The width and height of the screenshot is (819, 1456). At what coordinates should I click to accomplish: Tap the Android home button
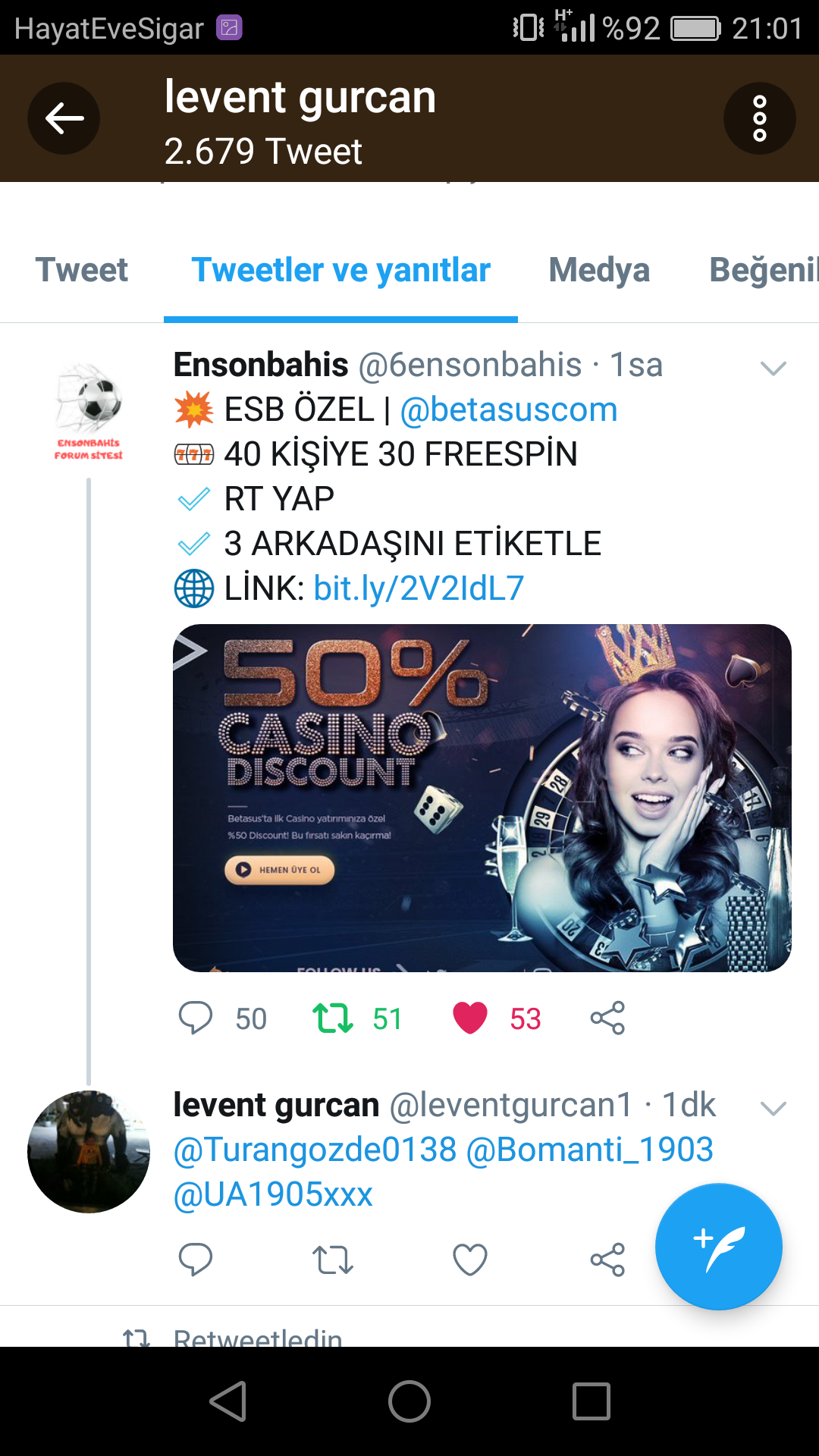(409, 1401)
